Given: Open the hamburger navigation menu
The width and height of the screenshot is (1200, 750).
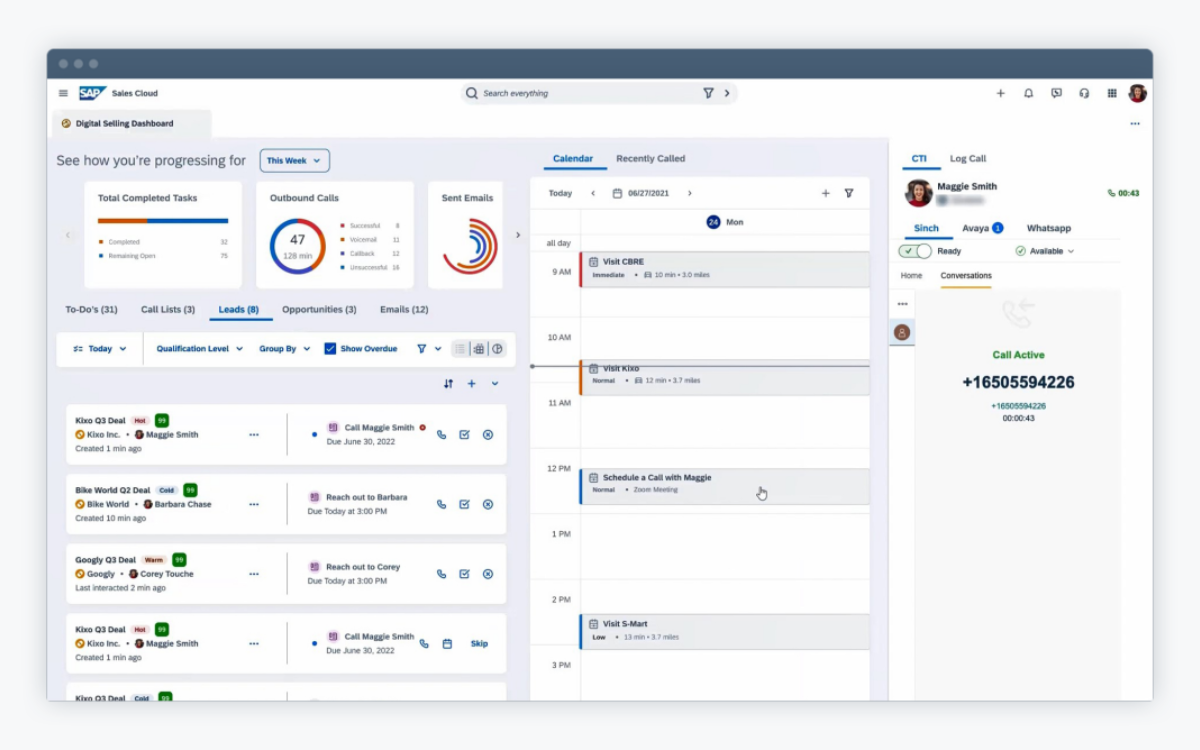Looking at the screenshot, I should [x=63, y=93].
